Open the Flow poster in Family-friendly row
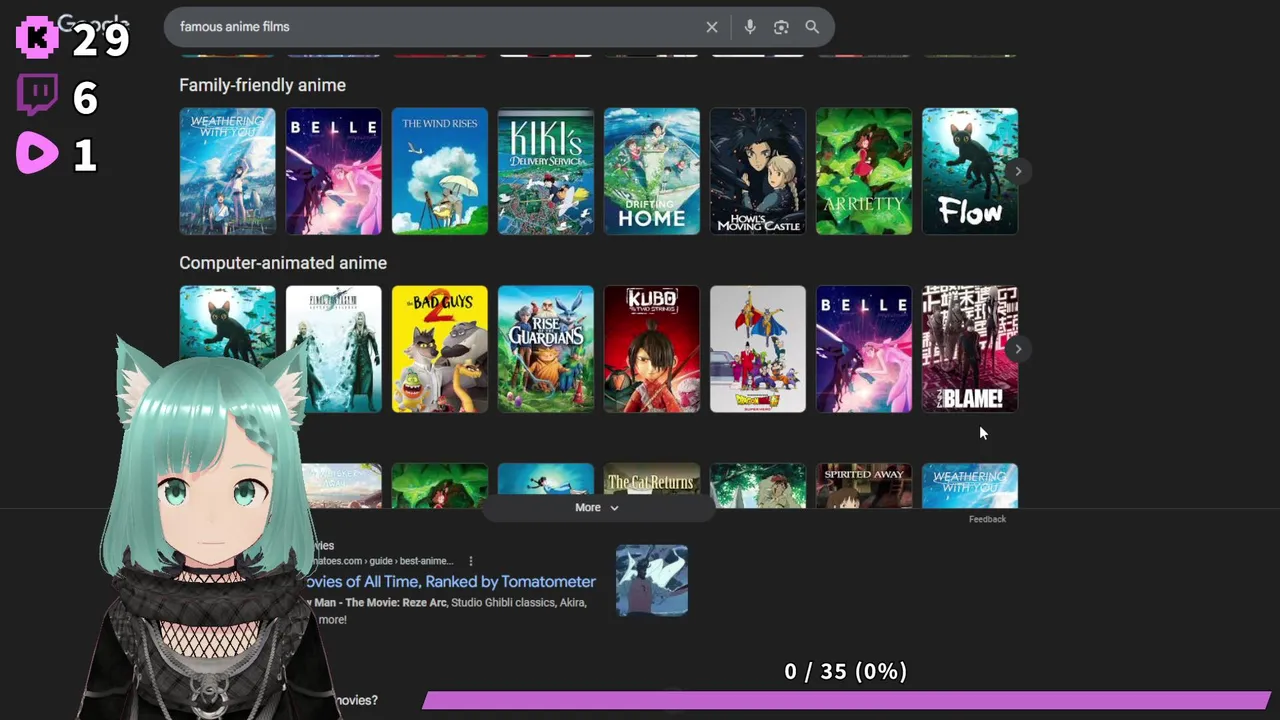Screen dimensions: 1280x720 [x=969, y=171]
